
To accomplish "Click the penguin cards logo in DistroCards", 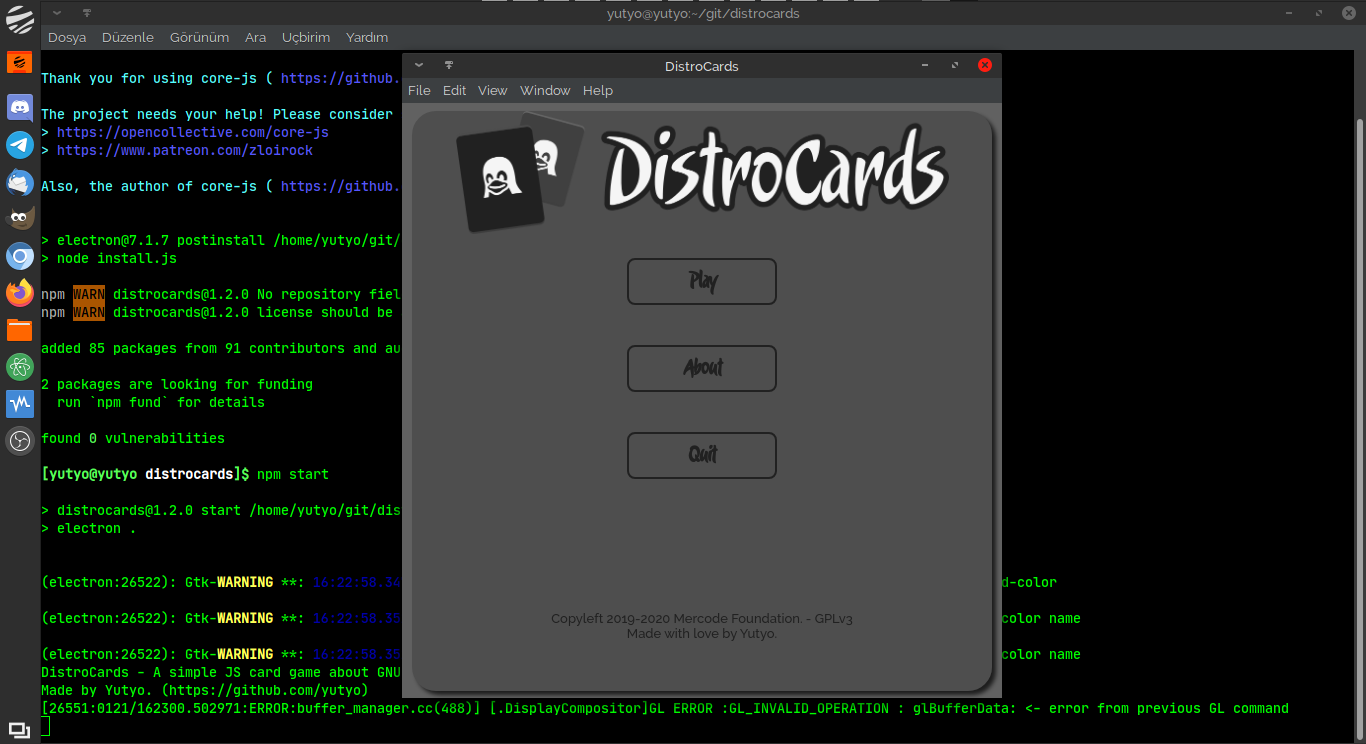I will (520, 172).
